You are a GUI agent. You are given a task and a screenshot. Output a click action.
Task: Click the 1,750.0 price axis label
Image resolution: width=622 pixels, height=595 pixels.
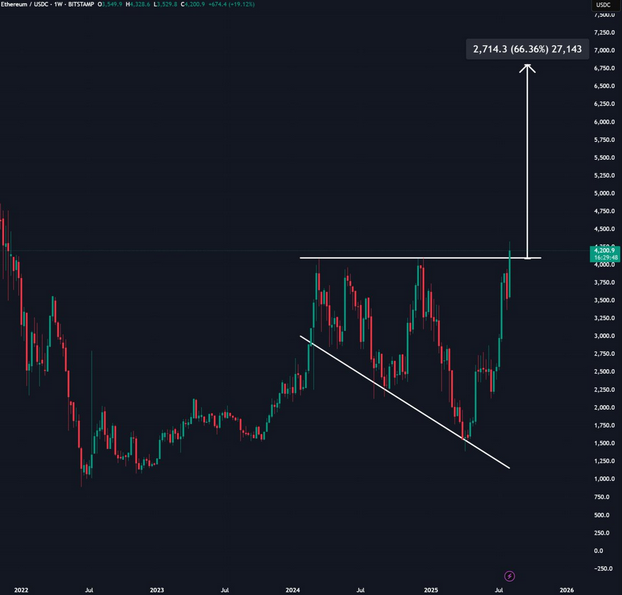coord(604,426)
